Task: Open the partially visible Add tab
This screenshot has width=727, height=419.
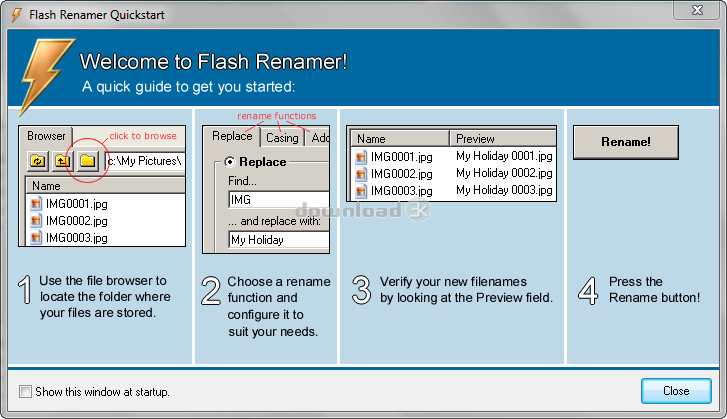Action: tap(319, 138)
